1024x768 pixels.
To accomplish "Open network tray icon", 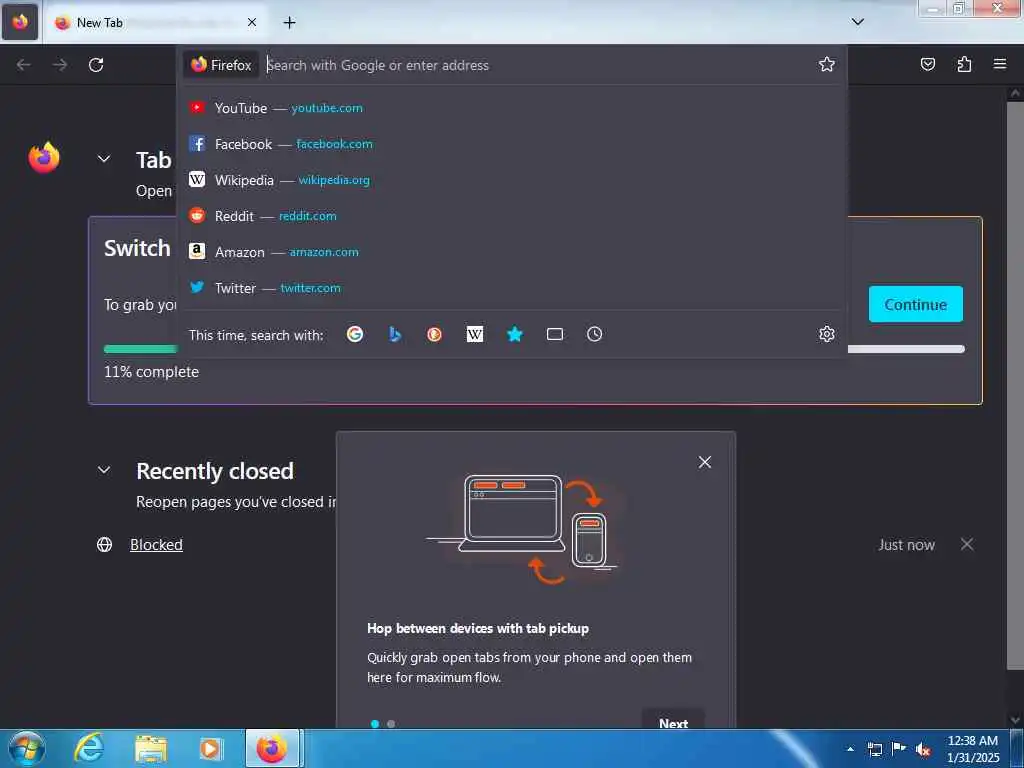I will pos(874,749).
